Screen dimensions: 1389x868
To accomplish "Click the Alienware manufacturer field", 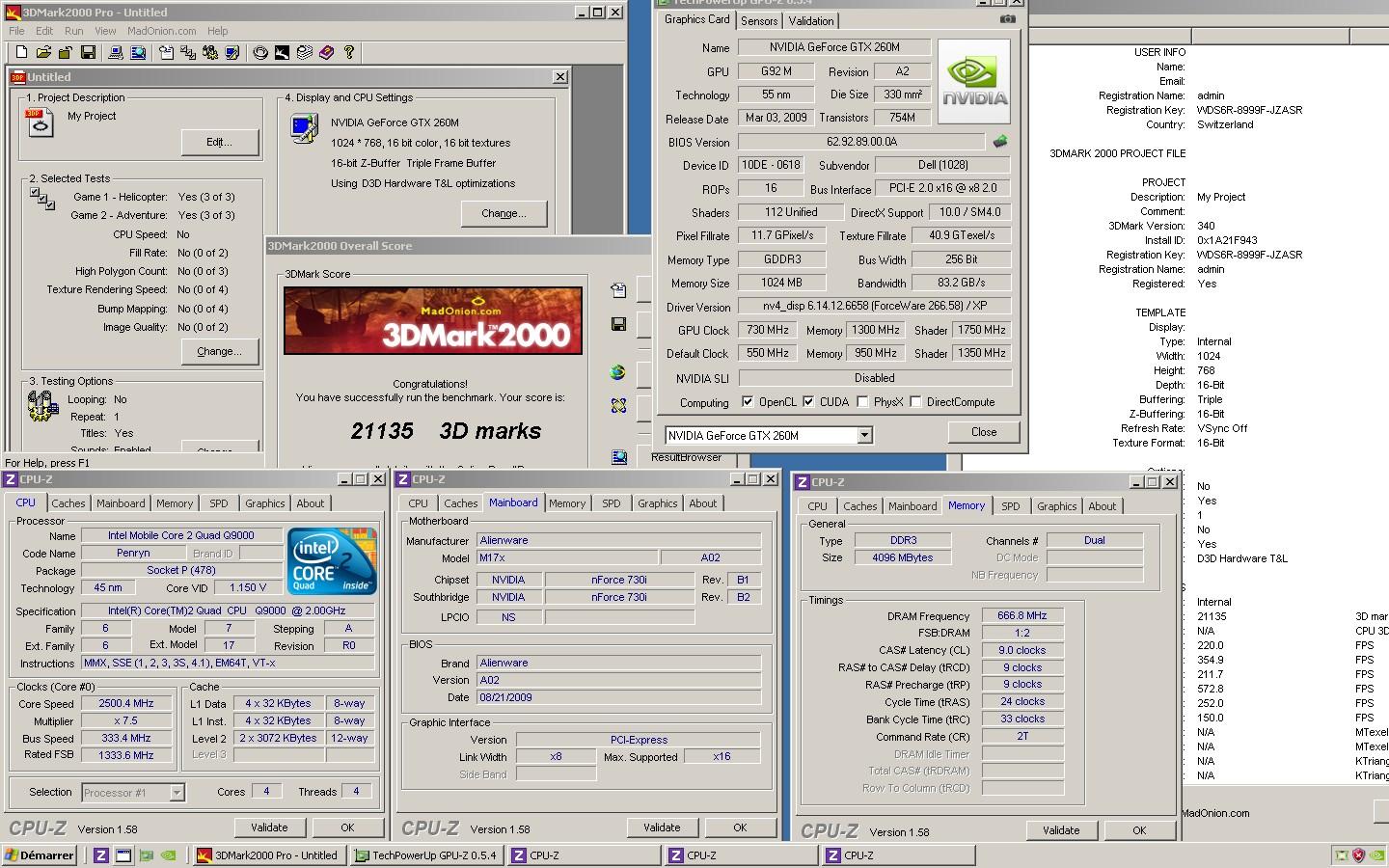I will coord(618,540).
